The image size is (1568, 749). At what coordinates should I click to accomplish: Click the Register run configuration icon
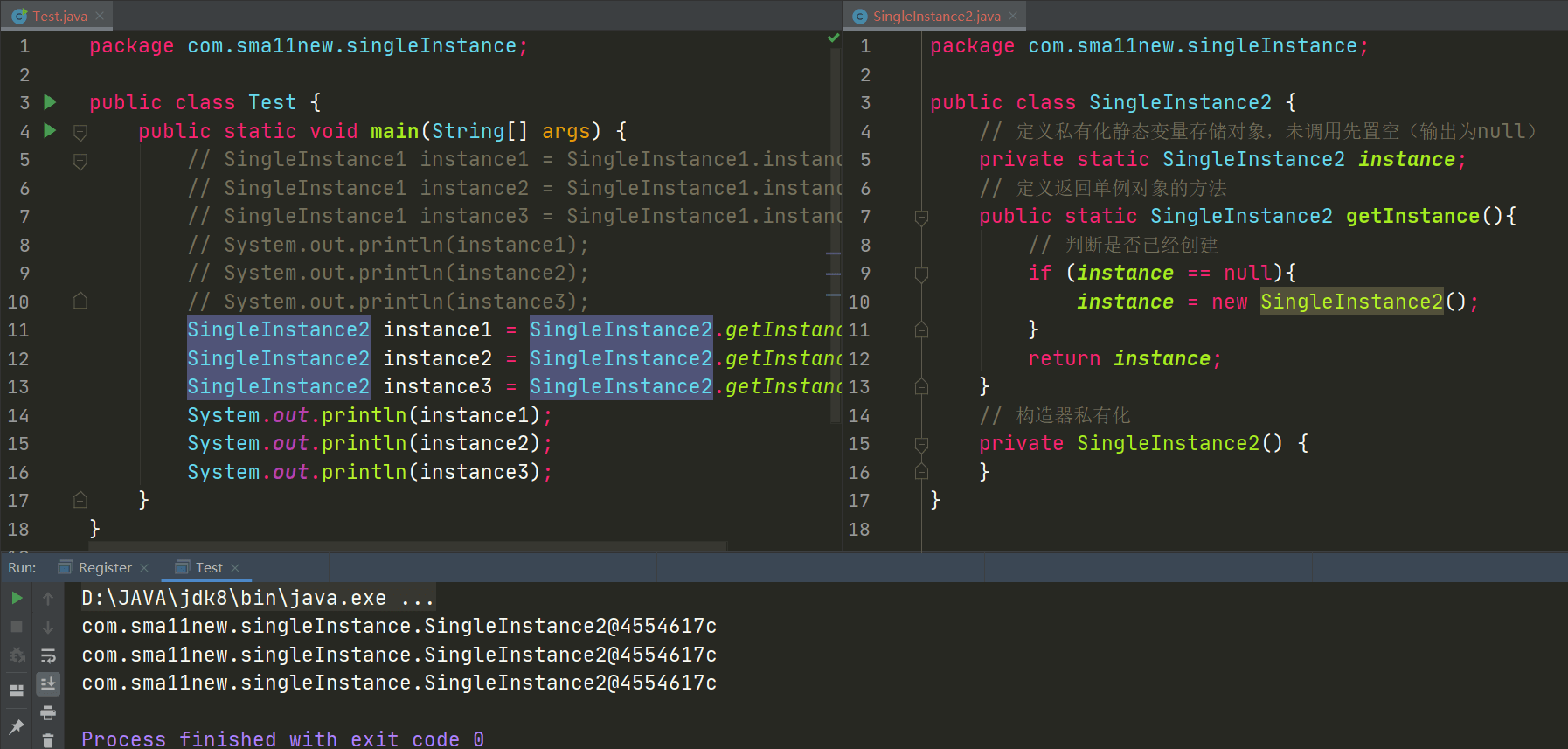tap(65, 567)
